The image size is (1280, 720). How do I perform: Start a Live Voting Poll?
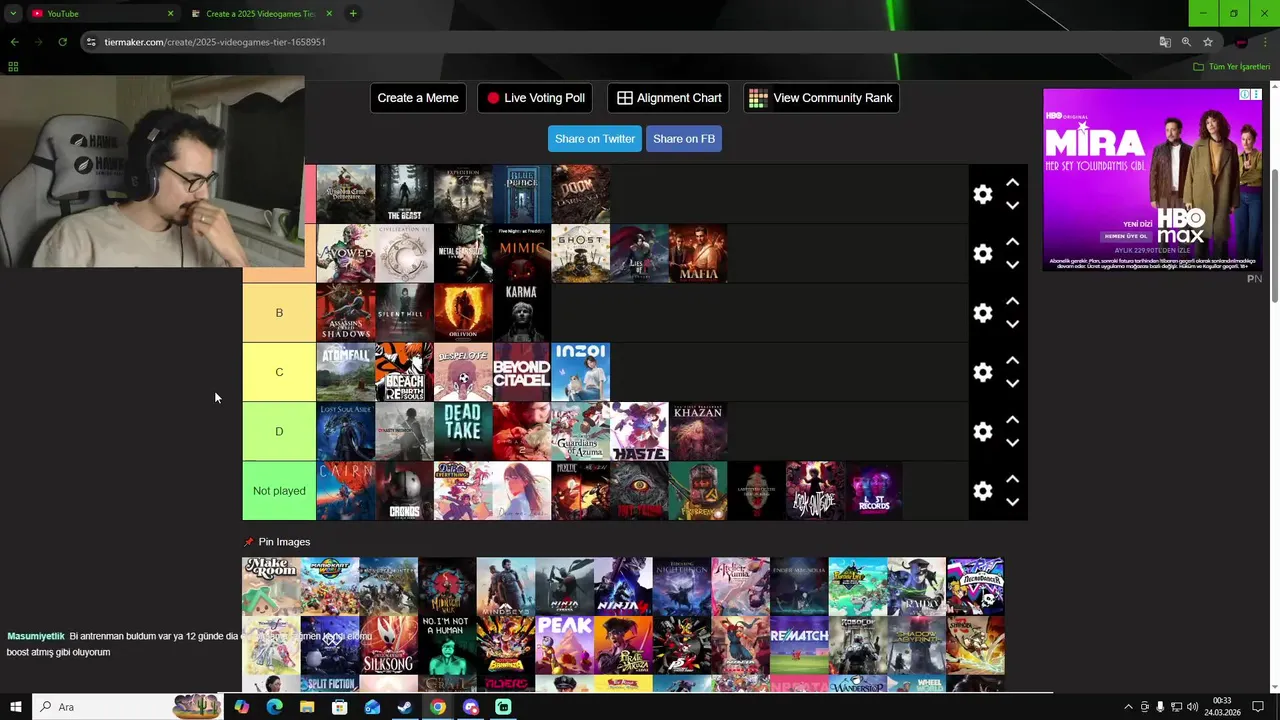click(x=535, y=98)
